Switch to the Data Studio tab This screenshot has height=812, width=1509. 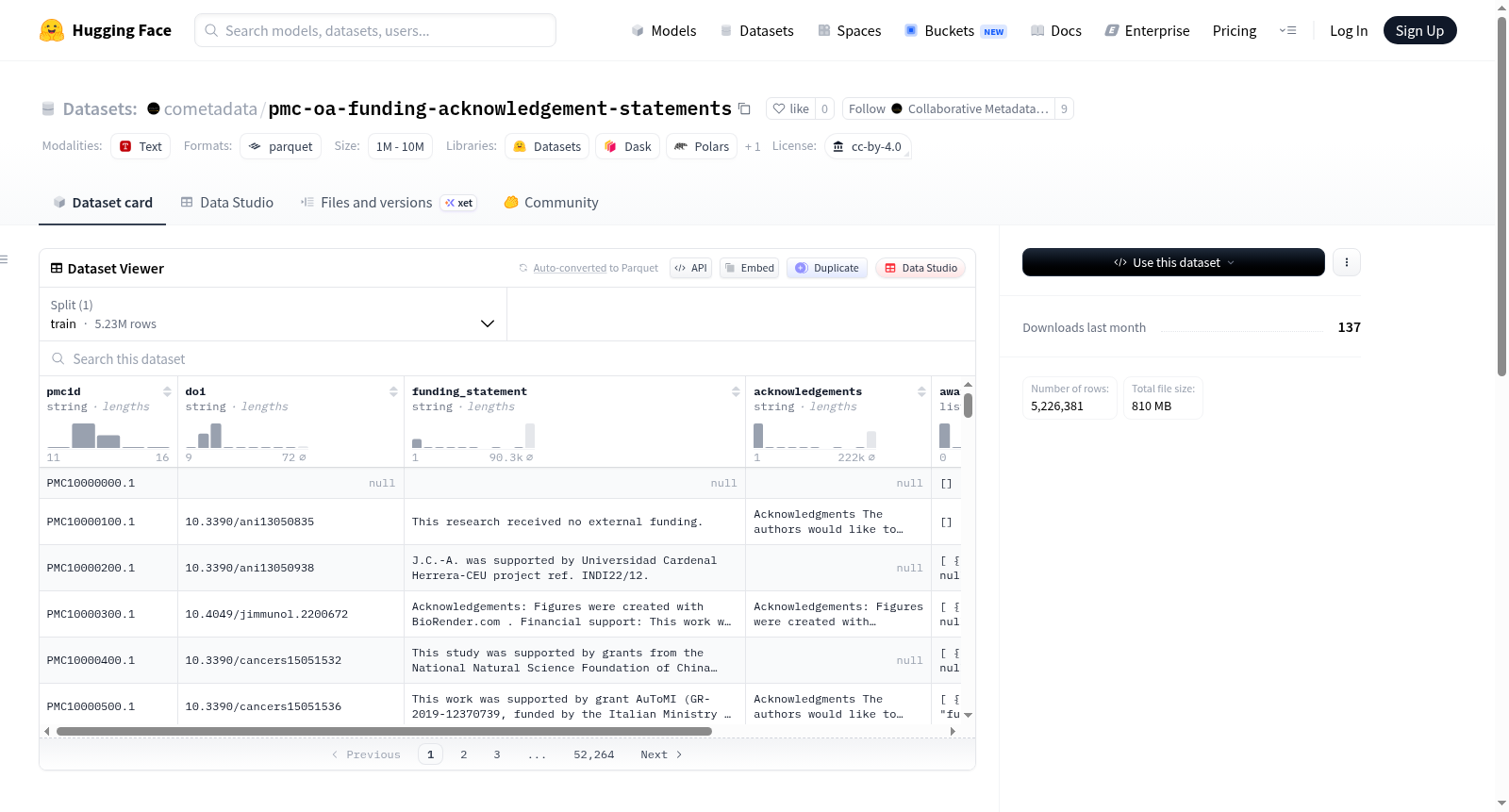pos(227,202)
